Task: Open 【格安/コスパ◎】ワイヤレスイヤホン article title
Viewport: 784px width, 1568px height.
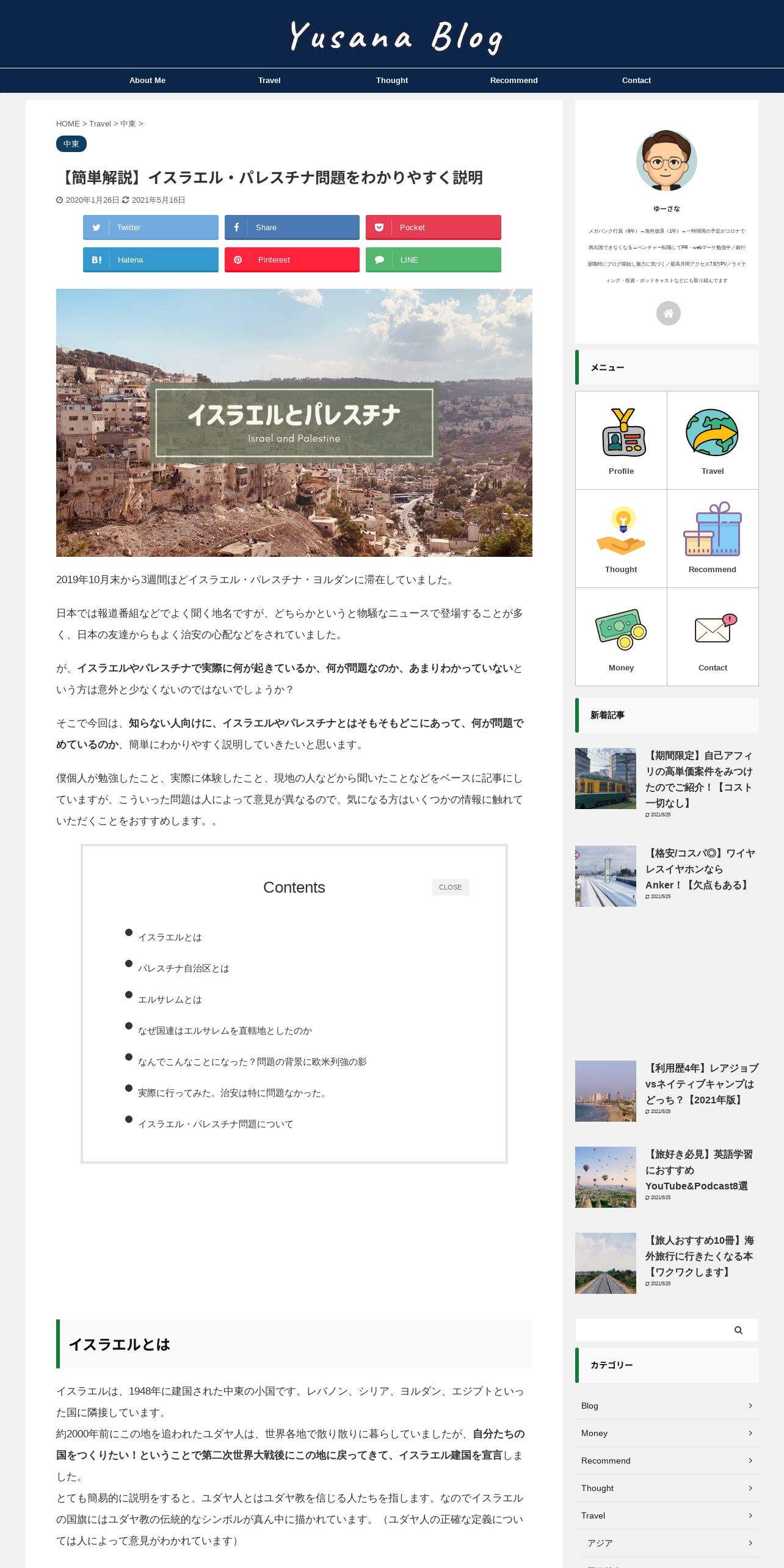Action: pyautogui.click(x=700, y=869)
